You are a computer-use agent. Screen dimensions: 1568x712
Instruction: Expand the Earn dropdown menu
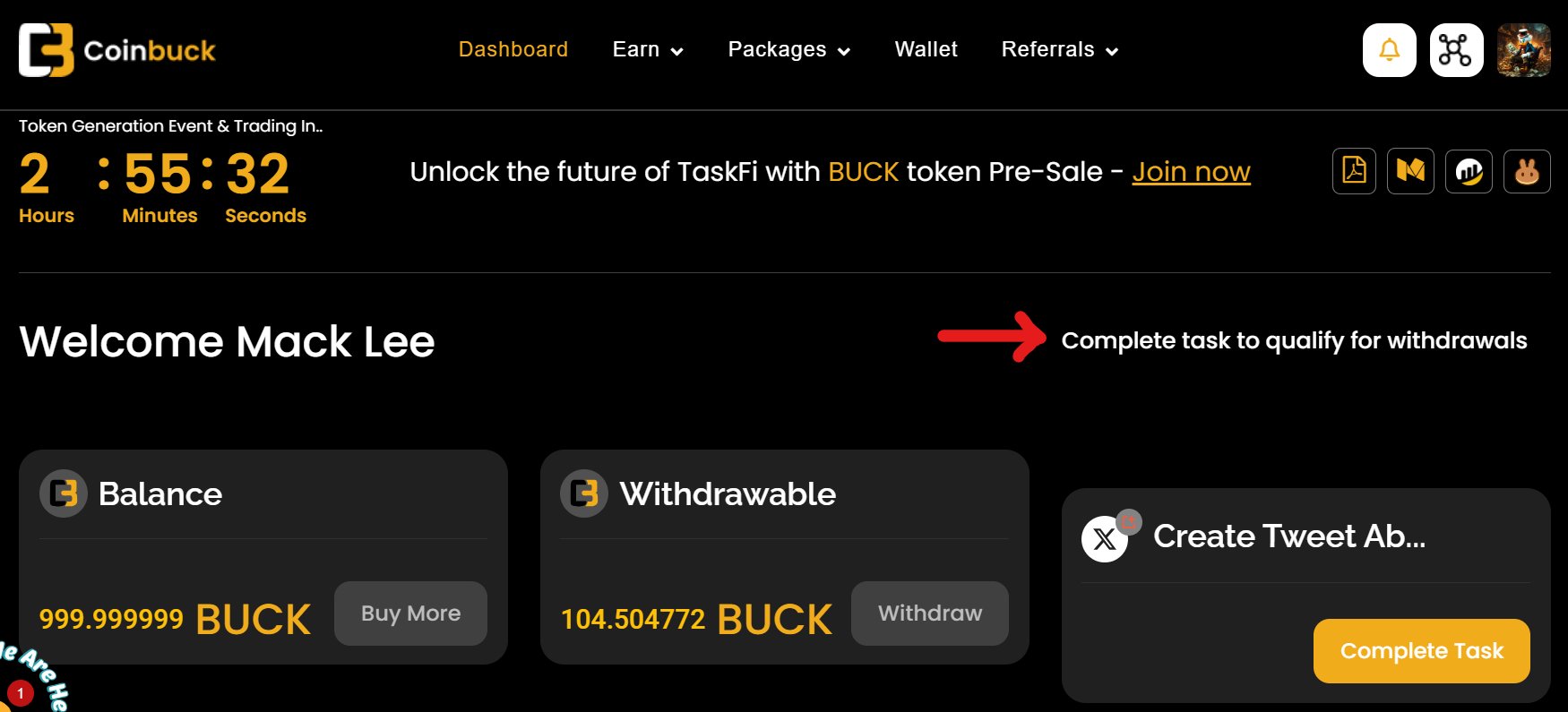[x=648, y=50]
